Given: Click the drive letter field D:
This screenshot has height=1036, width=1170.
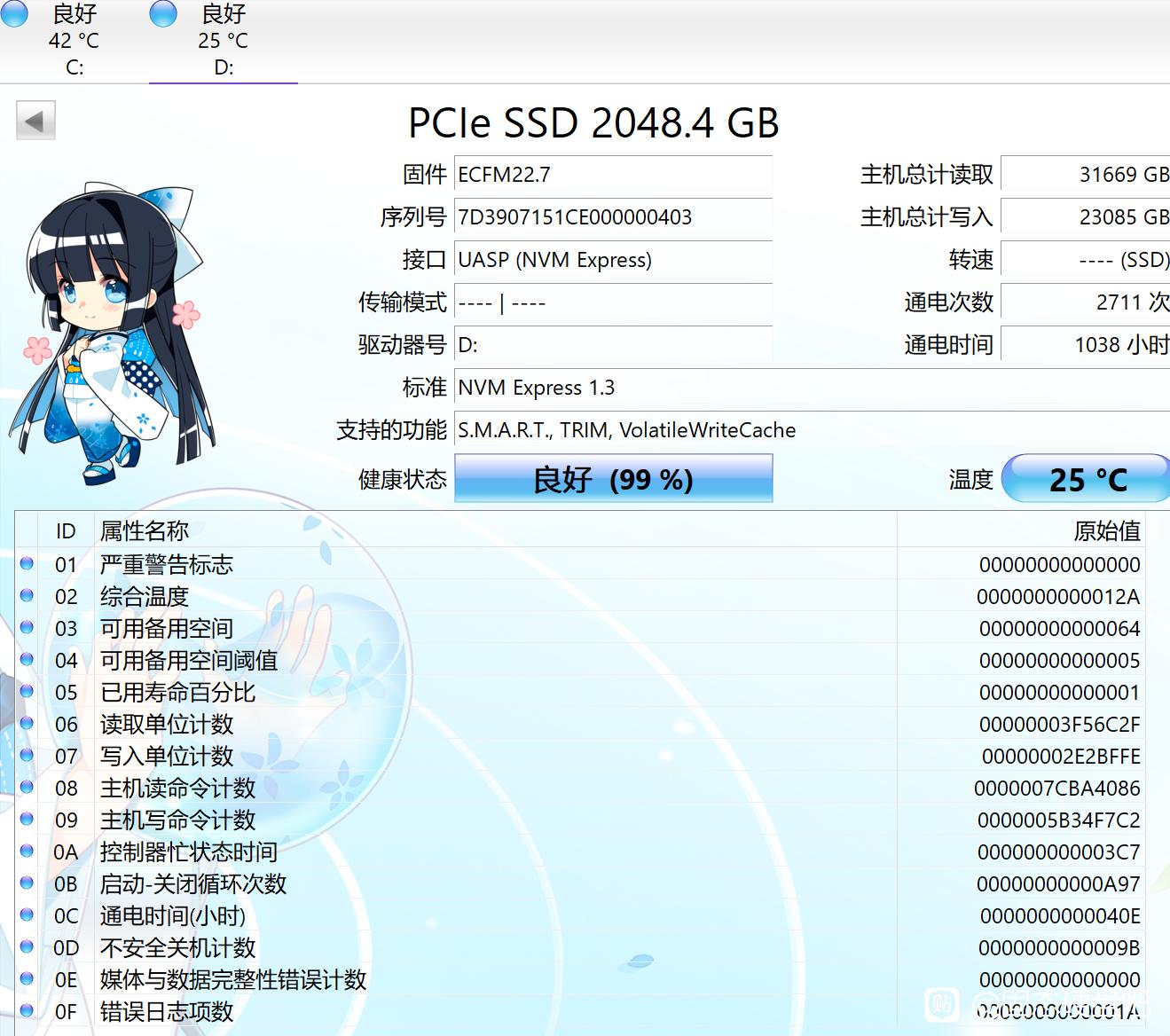Looking at the screenshot, I should [x=613, y=345].
